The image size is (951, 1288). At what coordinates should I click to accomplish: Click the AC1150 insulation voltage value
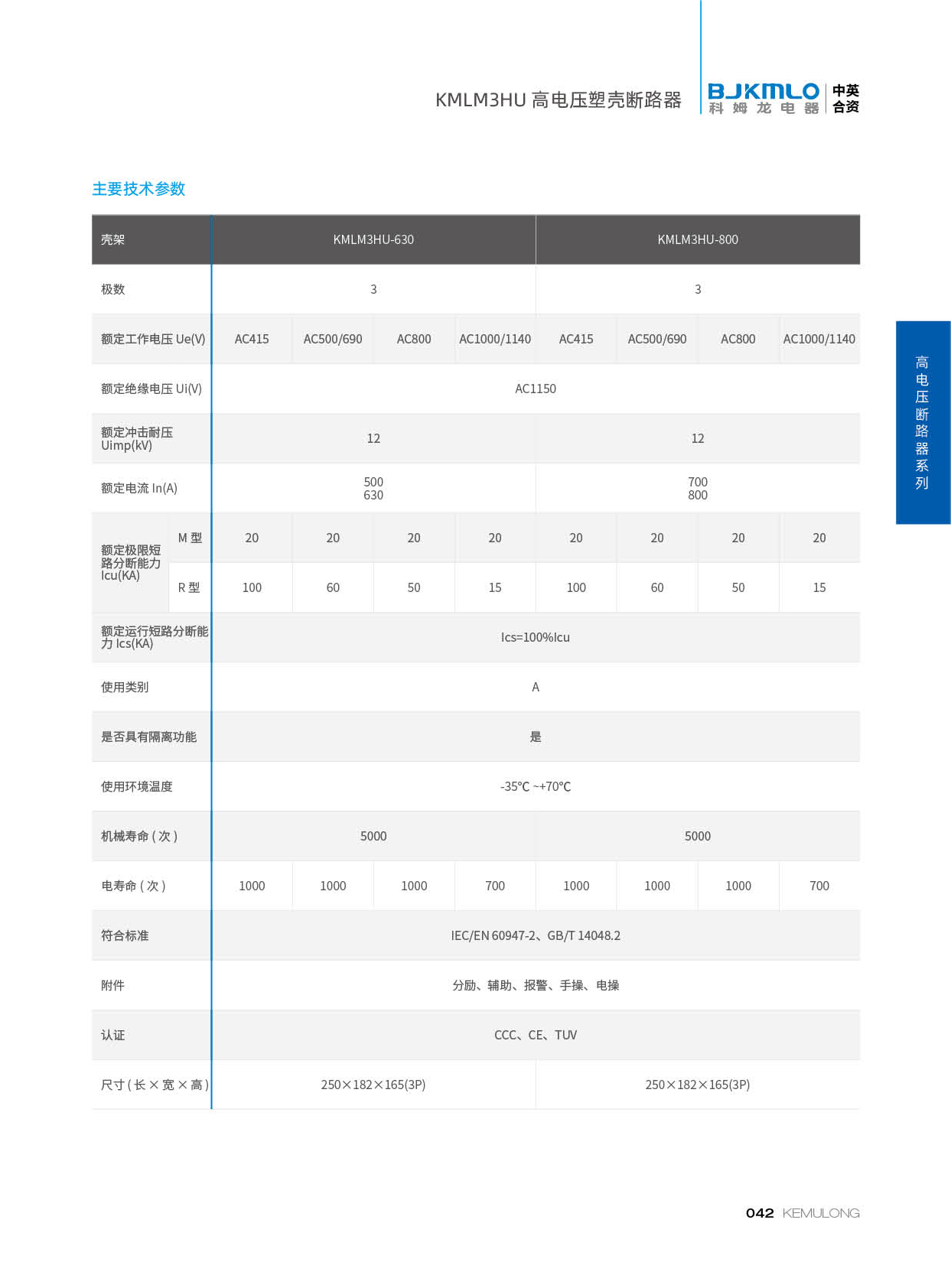pos(535,389)
